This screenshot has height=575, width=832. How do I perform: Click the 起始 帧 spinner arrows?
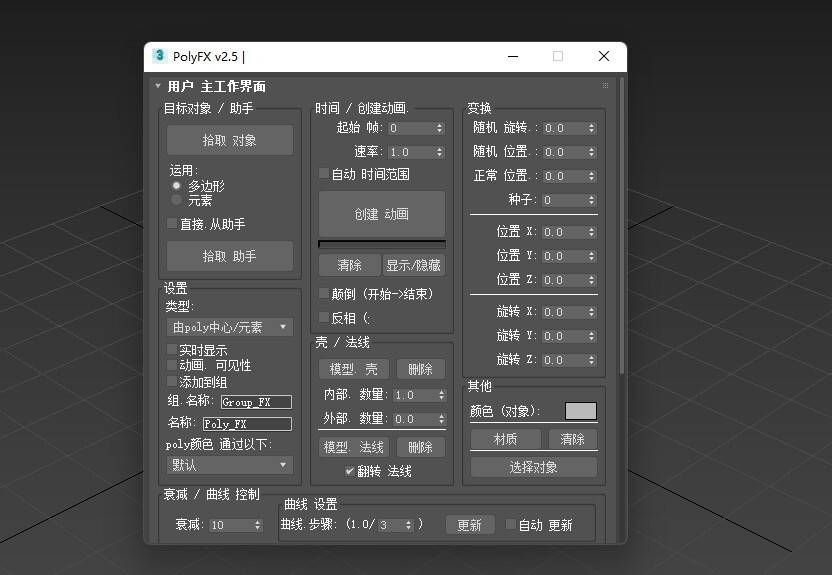pyautogui.click(x=439, y=128)
